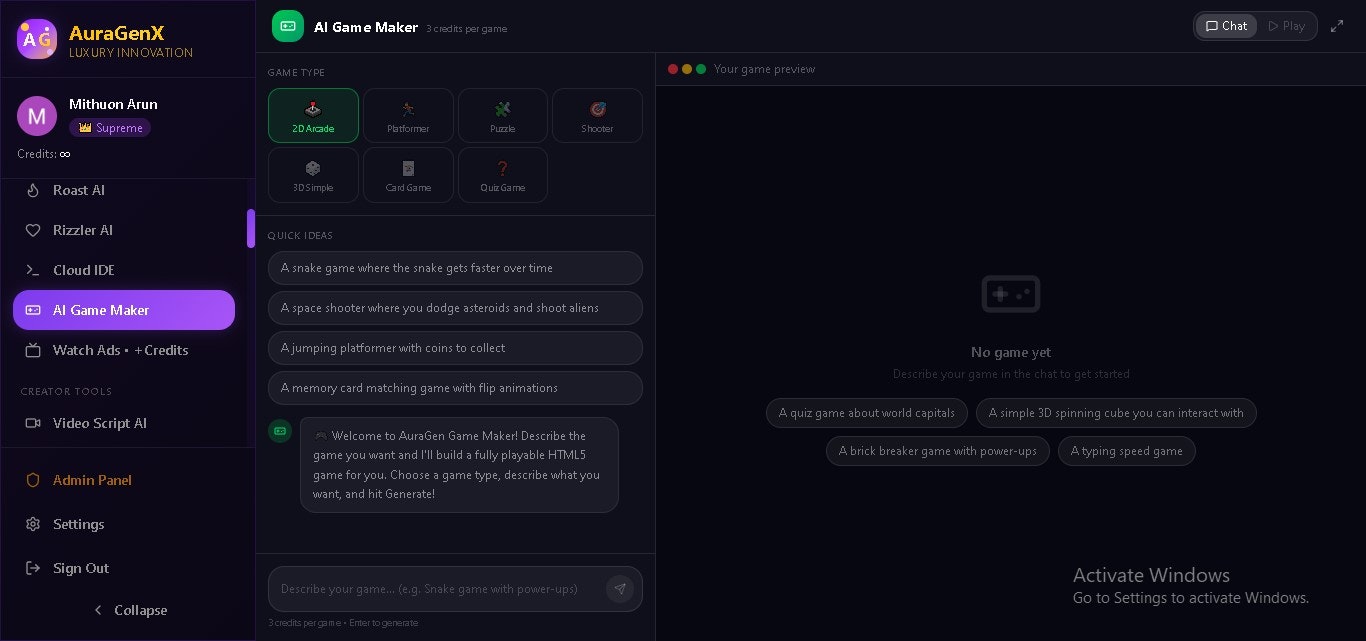
Task: Select the Shooter game type
Action: coord(597,116)
